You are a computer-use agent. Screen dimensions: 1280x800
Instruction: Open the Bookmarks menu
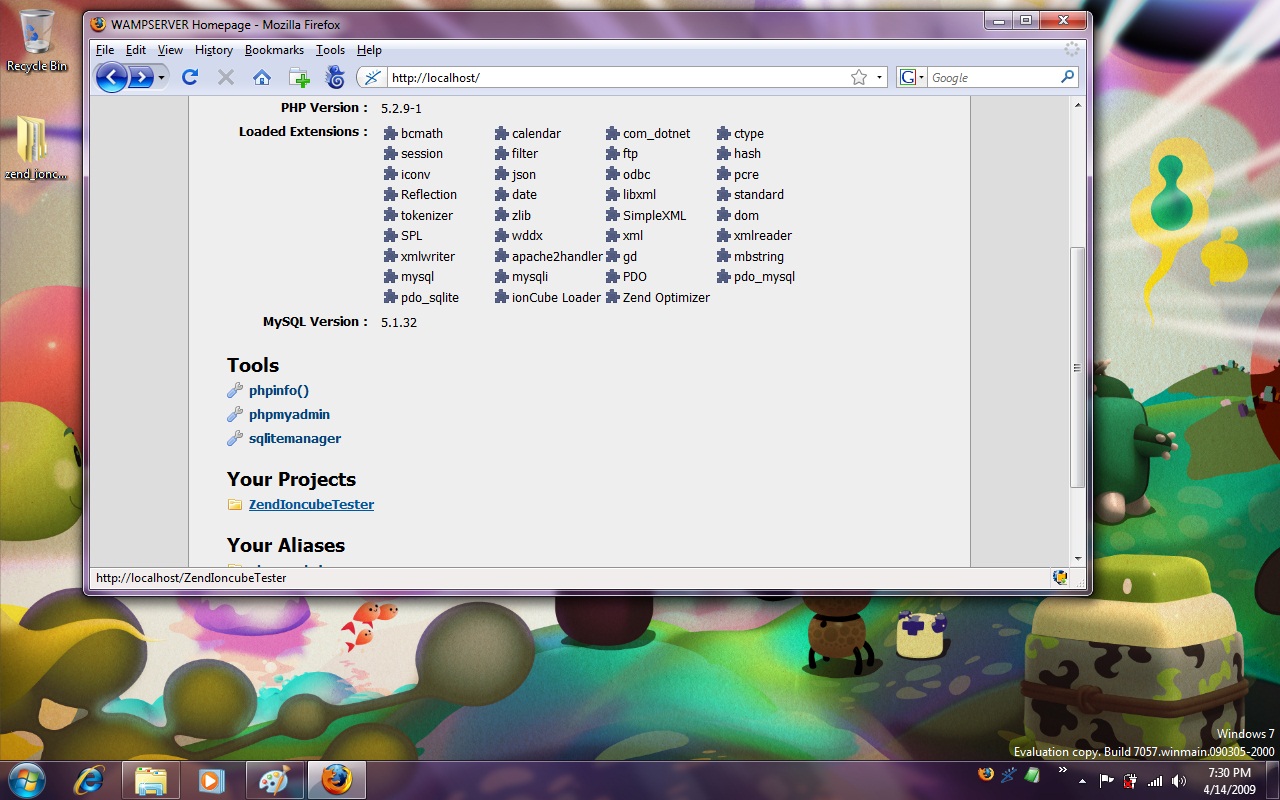[x=274, y=50]
